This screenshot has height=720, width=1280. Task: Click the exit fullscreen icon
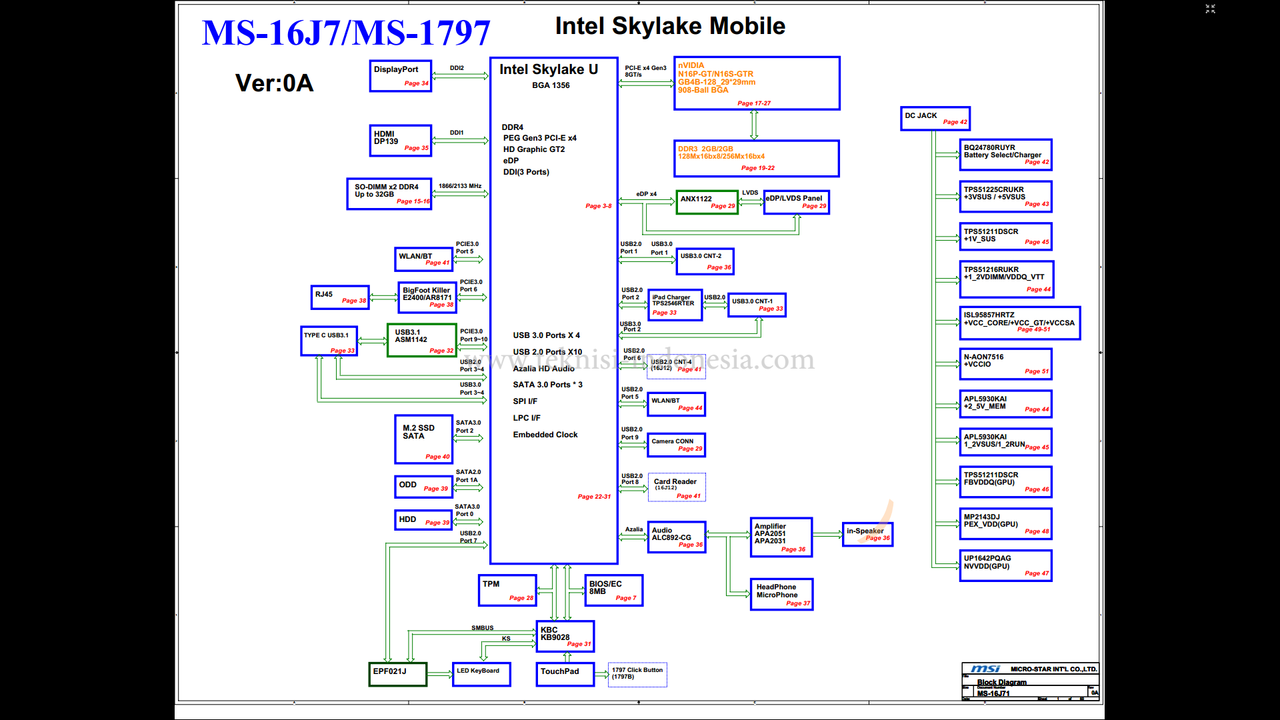pyautogui.click(x=1210, y=9)
